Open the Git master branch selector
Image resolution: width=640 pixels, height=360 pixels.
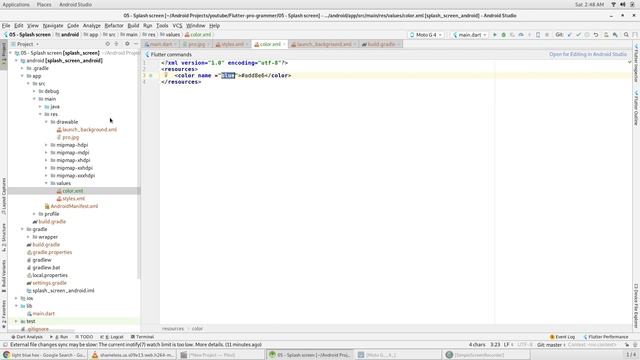tap(551, 345)
